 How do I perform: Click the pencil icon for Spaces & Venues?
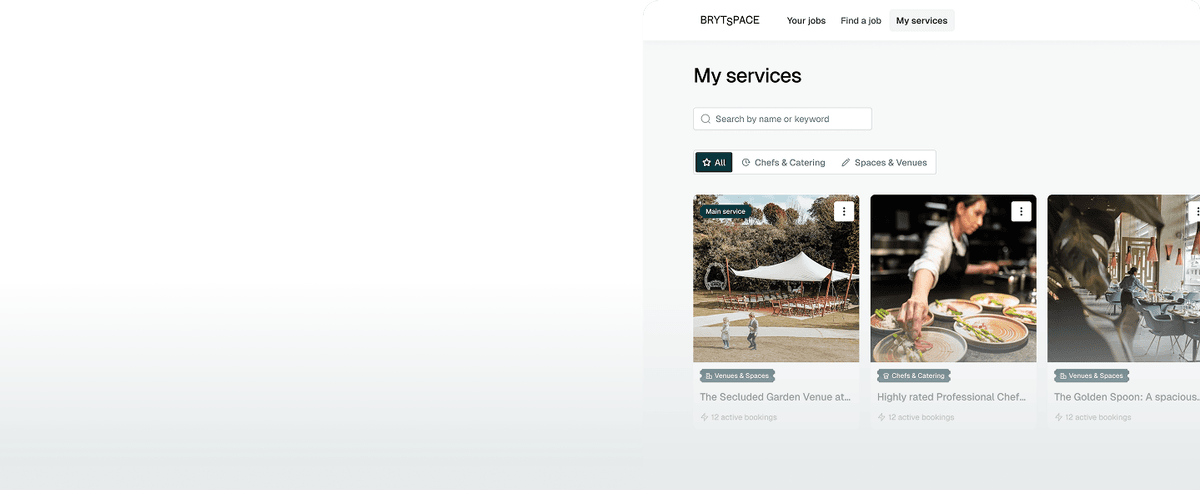846,162
